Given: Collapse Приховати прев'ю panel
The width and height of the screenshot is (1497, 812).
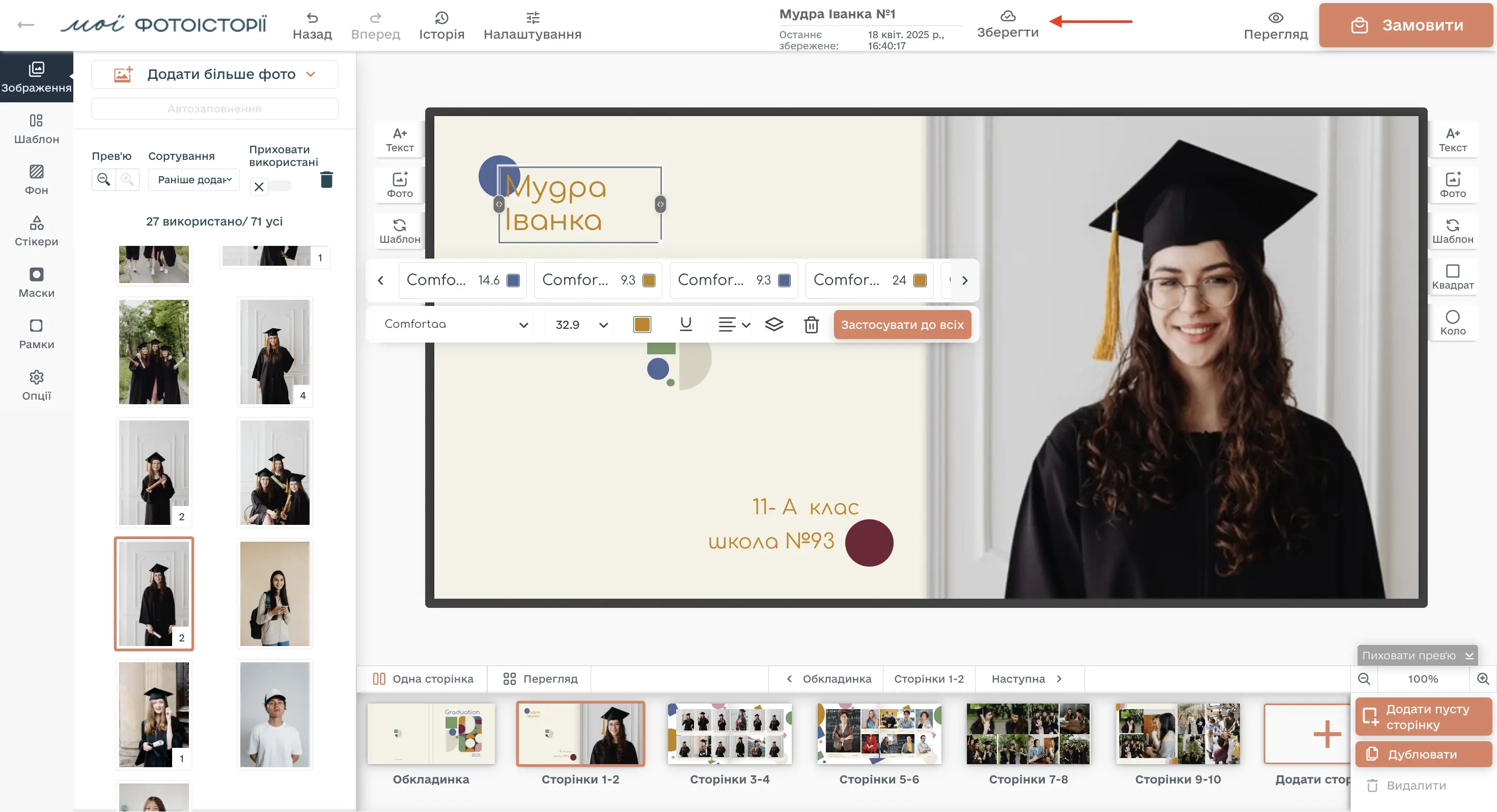Looking at the screenshot, I should tap(1417, 656).
